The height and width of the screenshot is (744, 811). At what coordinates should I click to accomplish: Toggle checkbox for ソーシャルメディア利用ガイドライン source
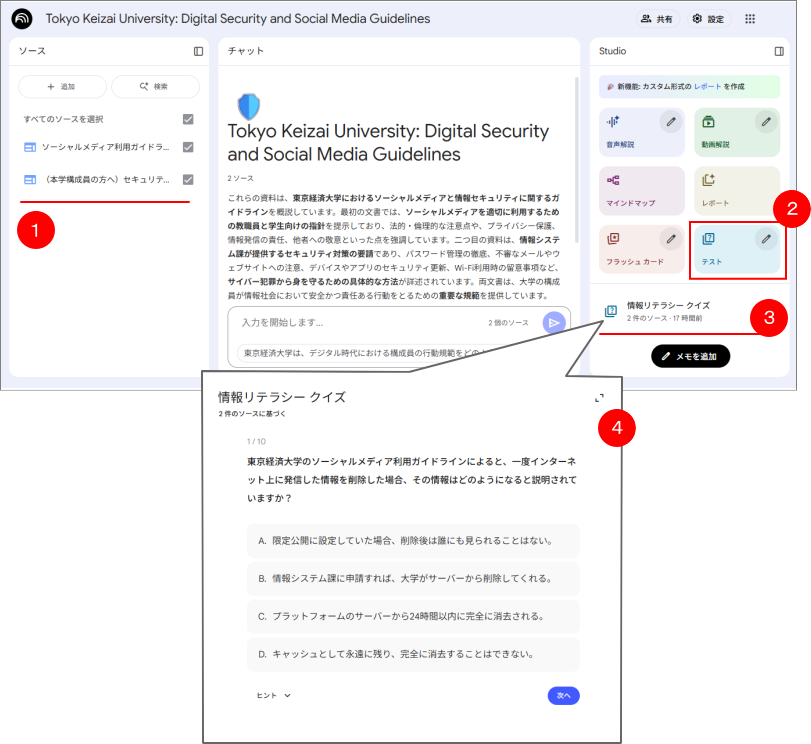[188, 147]
